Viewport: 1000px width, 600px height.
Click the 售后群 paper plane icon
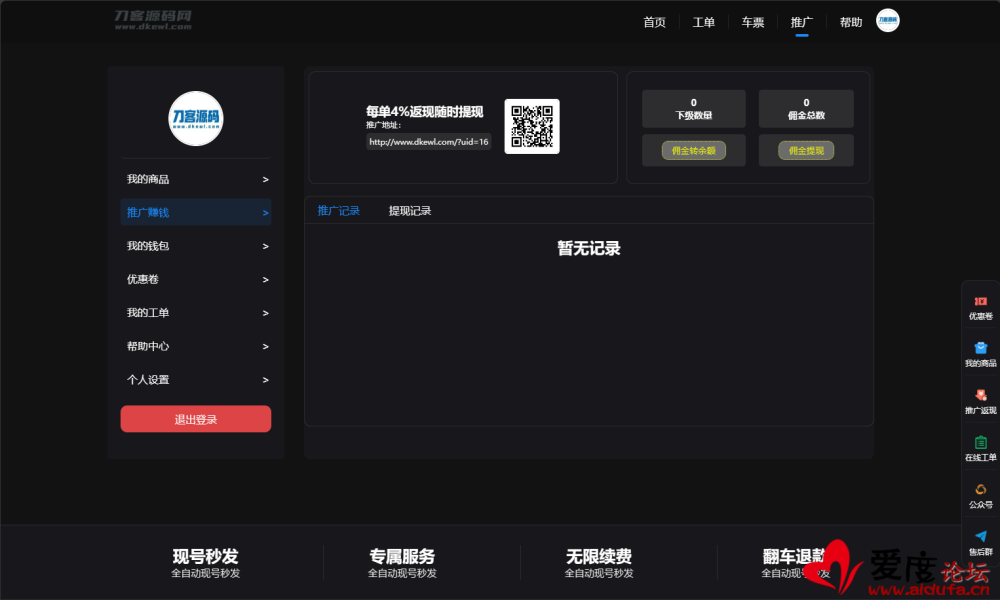click(980, 536)
